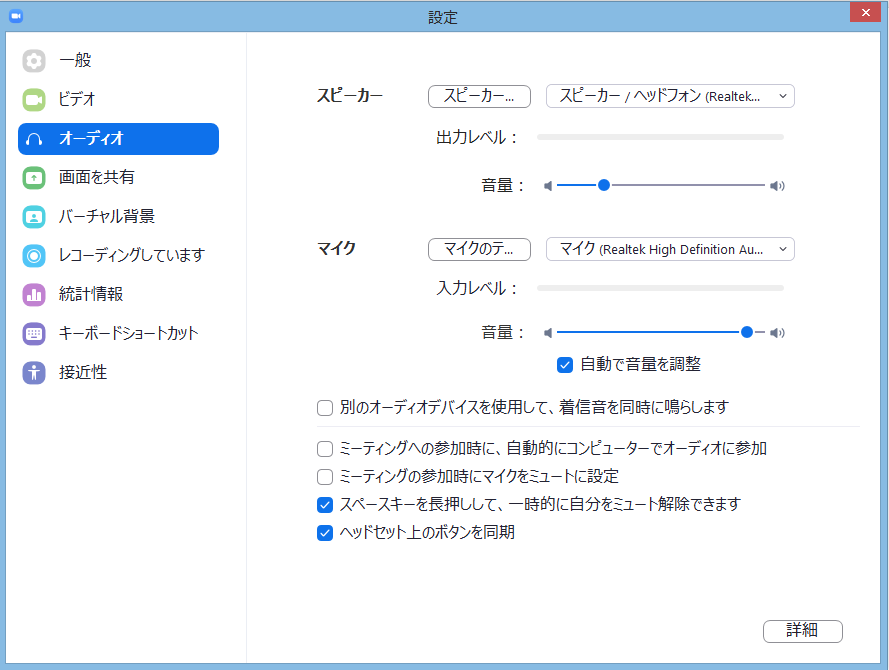The image size is (889, 670).
Task: Click the low-volume icon on speaker slider
Action: (548, 186)
